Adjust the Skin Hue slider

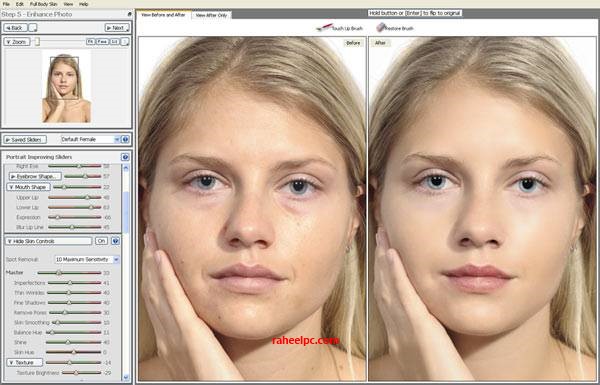[73, 352]
